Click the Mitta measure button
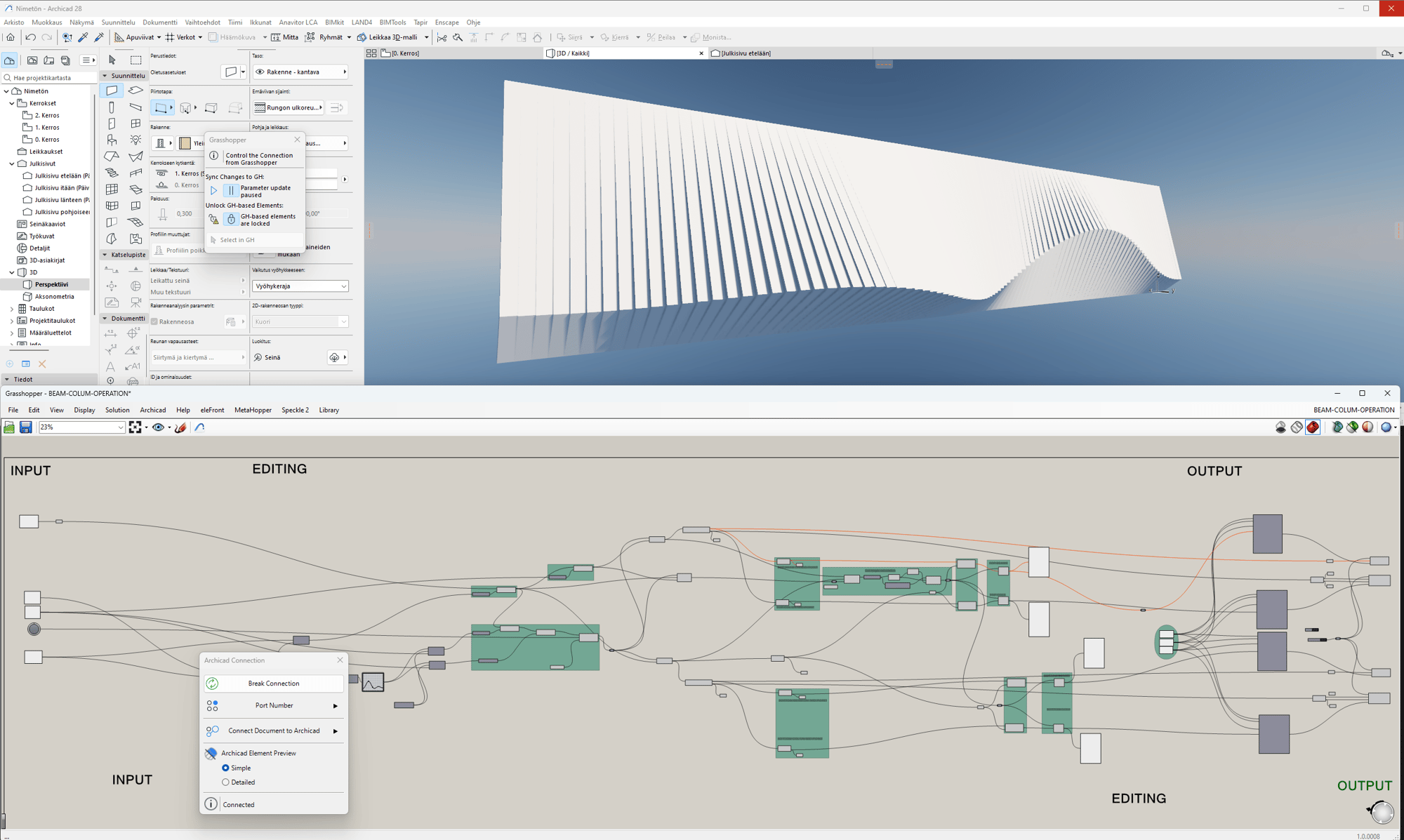 (x=285, y=37)
